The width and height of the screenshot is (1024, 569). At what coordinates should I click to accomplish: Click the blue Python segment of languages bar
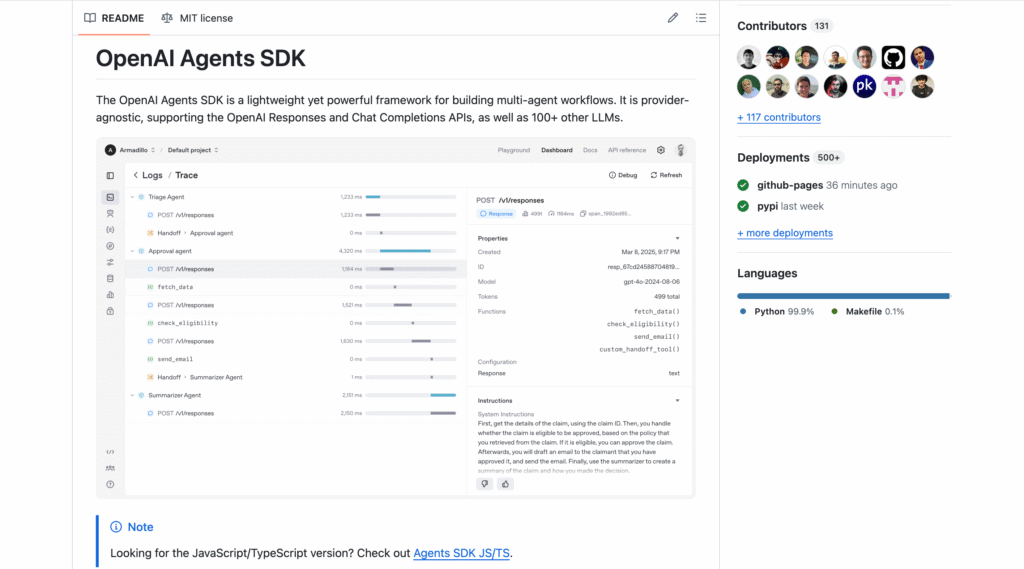843,296
